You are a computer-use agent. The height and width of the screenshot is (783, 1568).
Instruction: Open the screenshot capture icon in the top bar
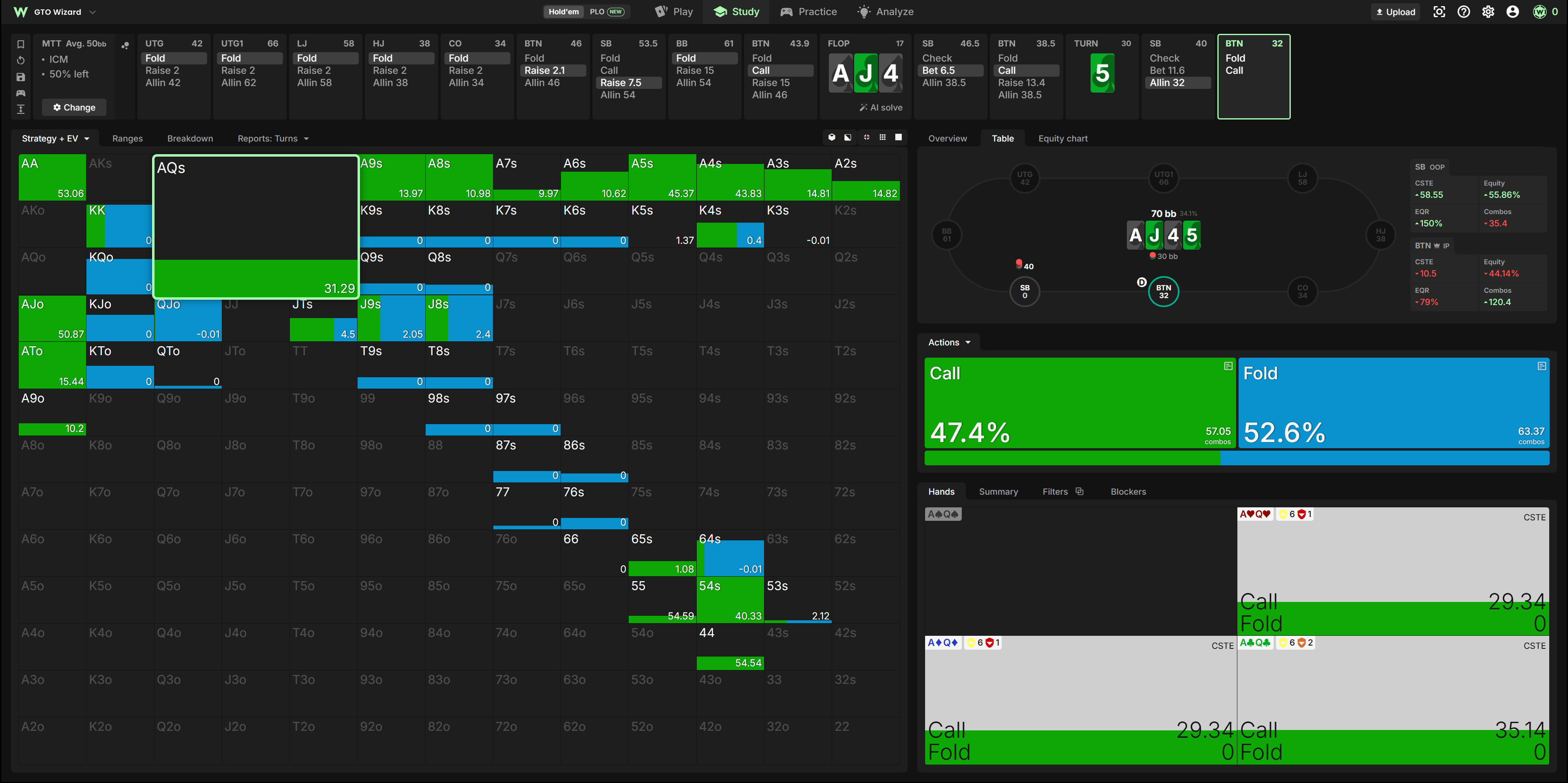(x=1439, y=11)
